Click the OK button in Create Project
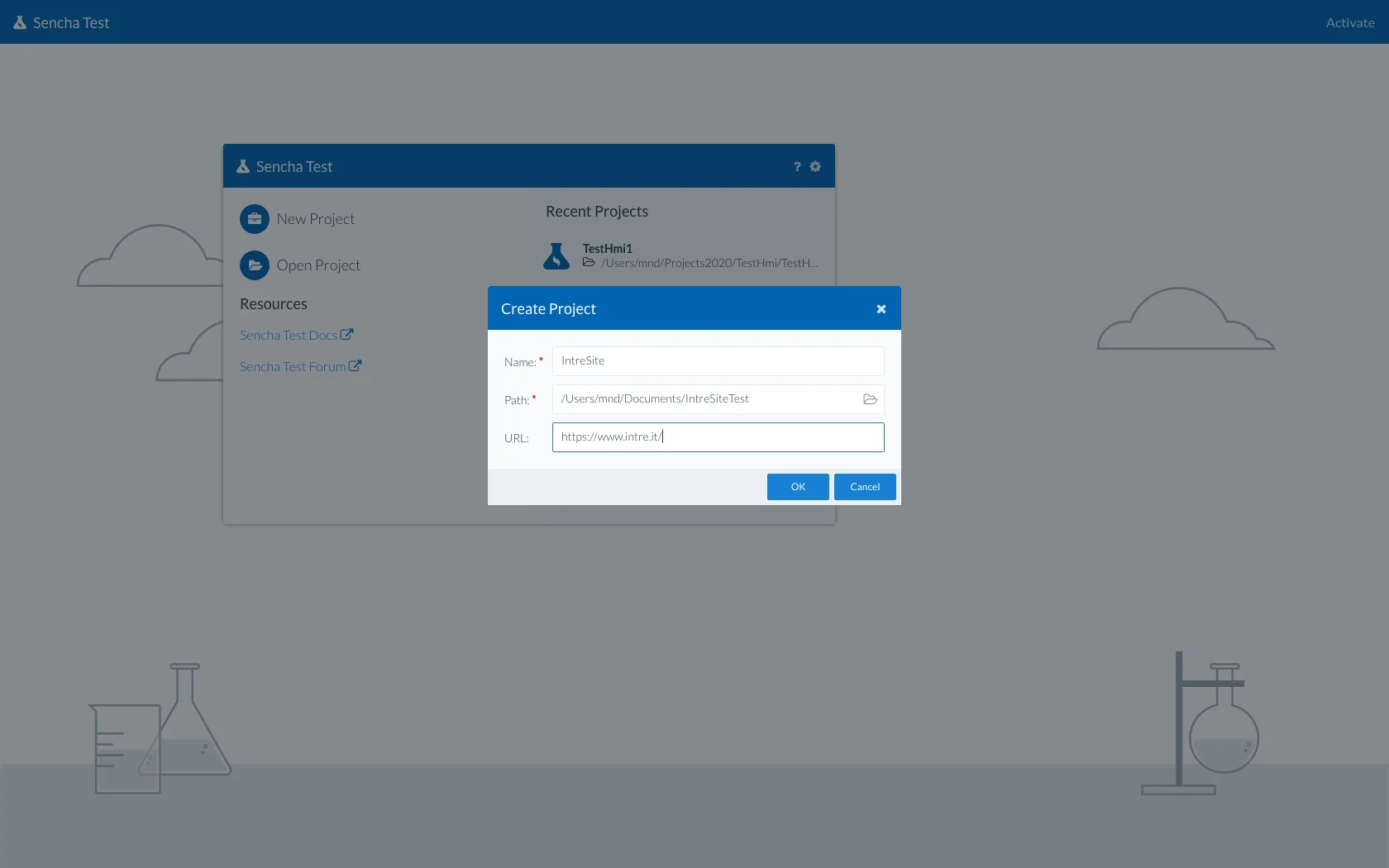1389x868 pixels. click(798, 487)
